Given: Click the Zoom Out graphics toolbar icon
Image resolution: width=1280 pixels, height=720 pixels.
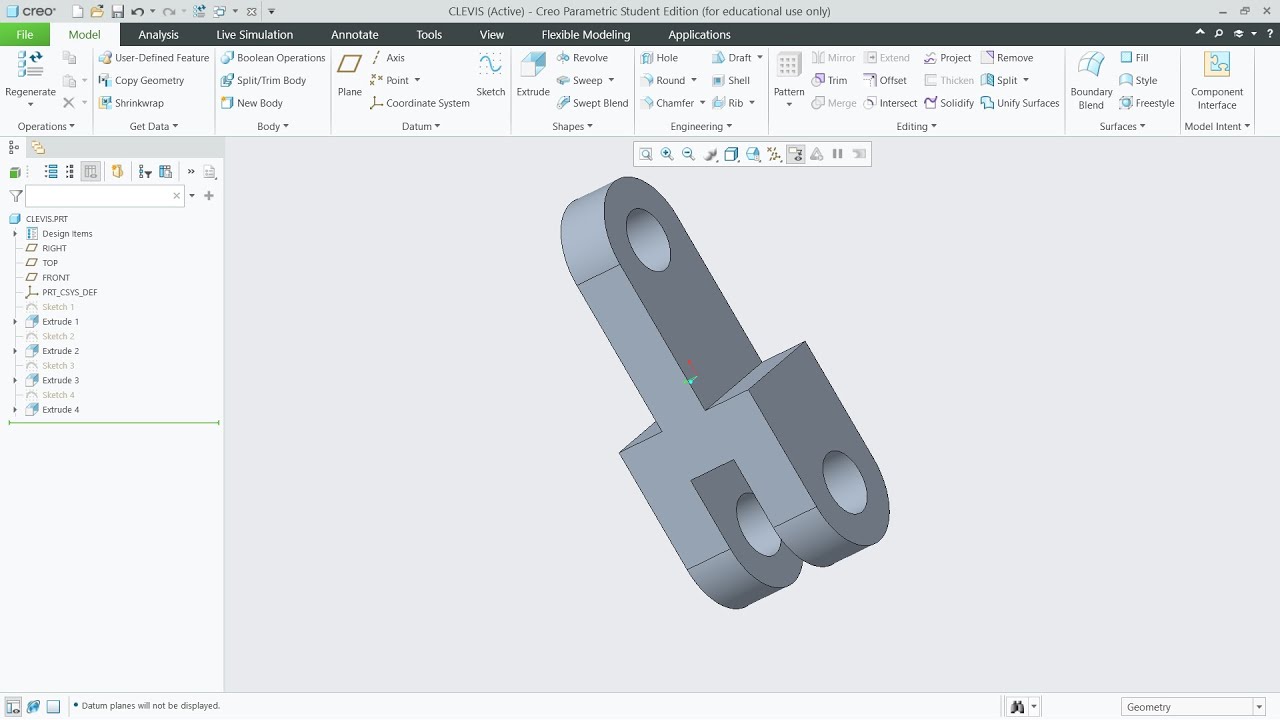Looking at the screenshot, I should coord(688,154).
